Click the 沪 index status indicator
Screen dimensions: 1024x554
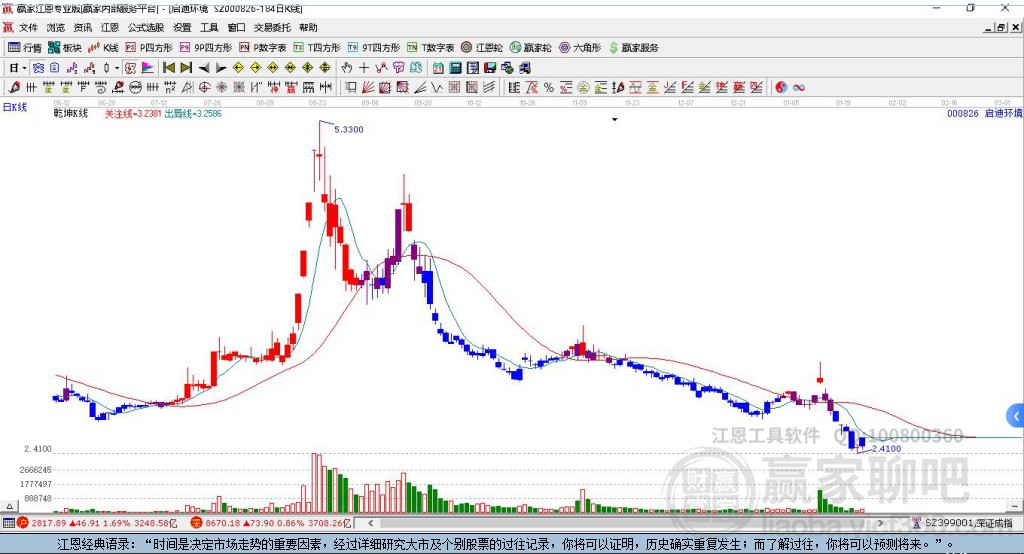[x=23, y=523]
